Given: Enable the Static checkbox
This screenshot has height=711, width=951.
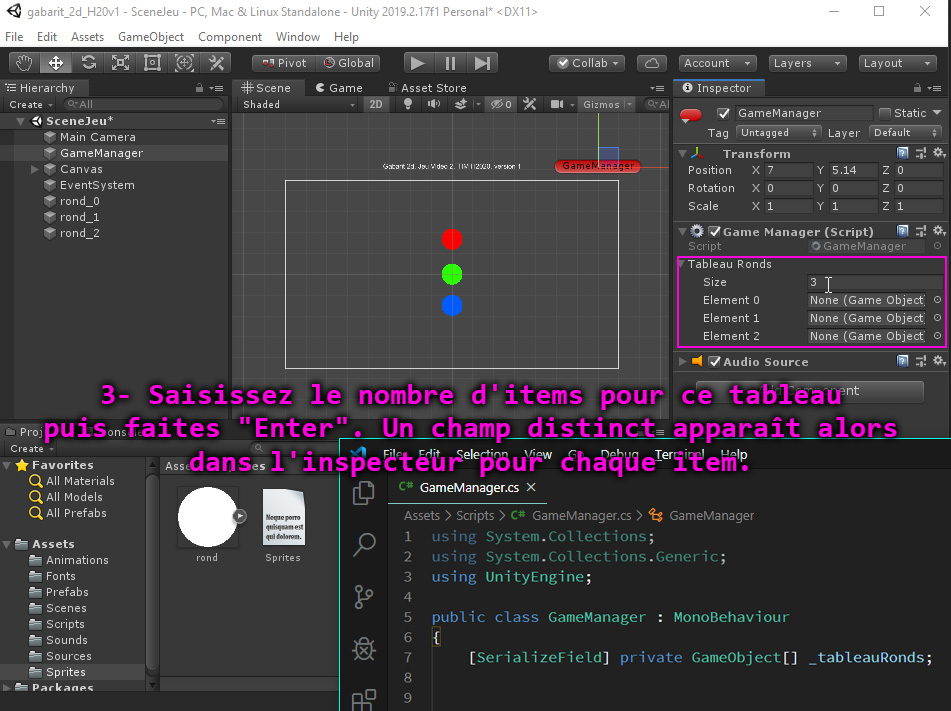Looking at the screenshot, I should click(x=884, y=113).
